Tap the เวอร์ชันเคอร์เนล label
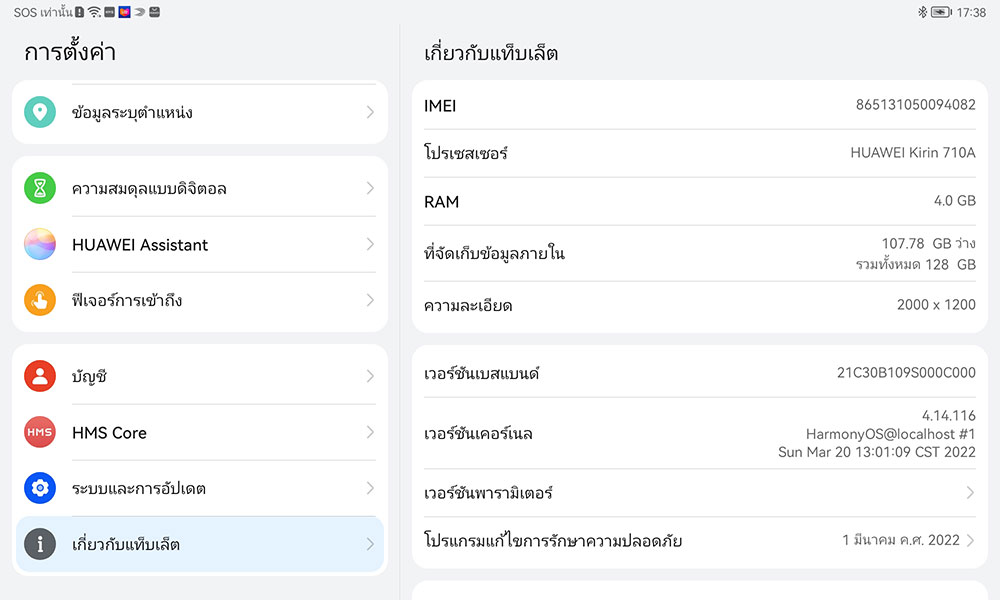Screen dimensions: 1000x600 tap(478, 434)
